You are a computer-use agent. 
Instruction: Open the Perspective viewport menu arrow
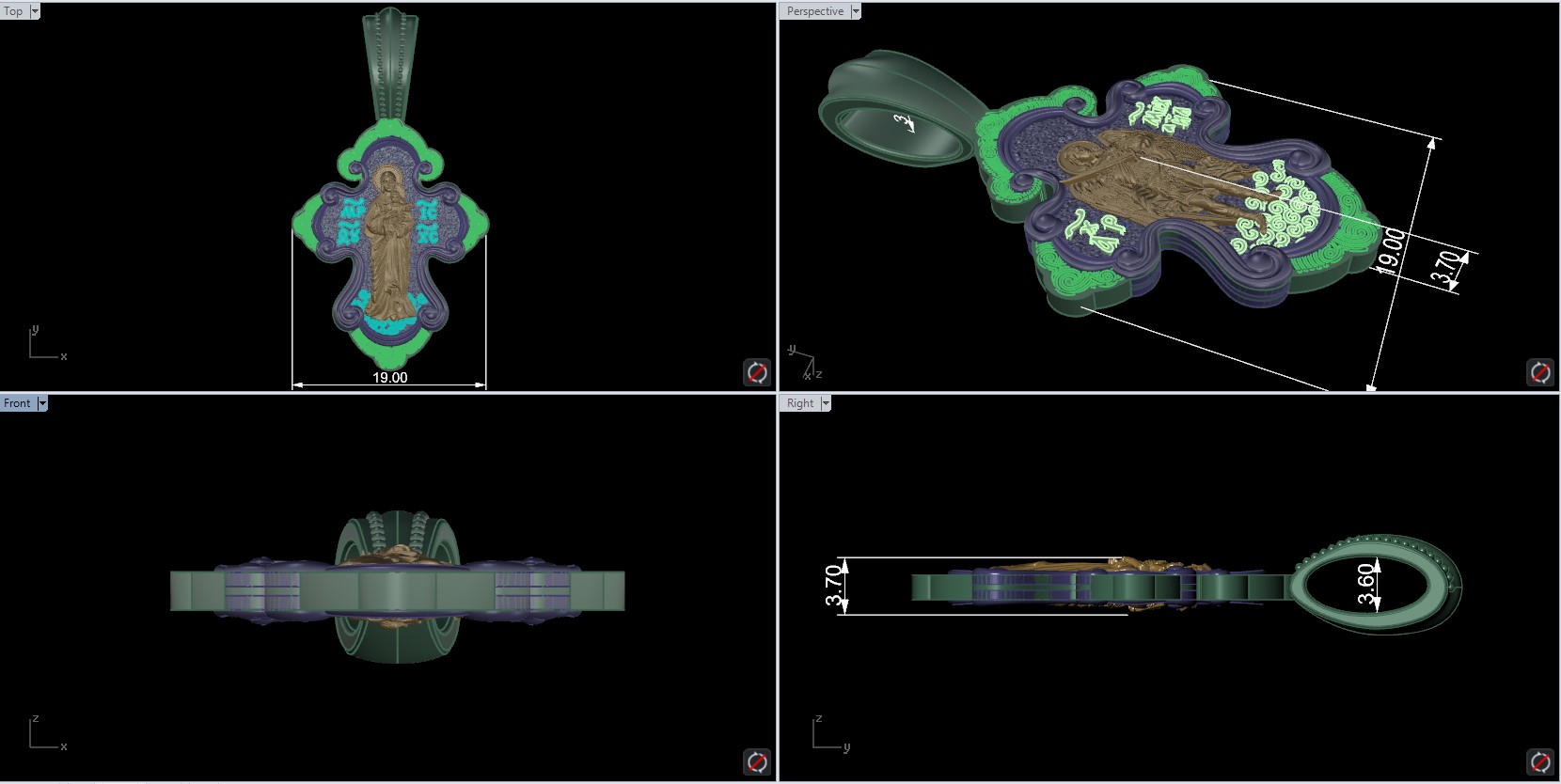856,11
